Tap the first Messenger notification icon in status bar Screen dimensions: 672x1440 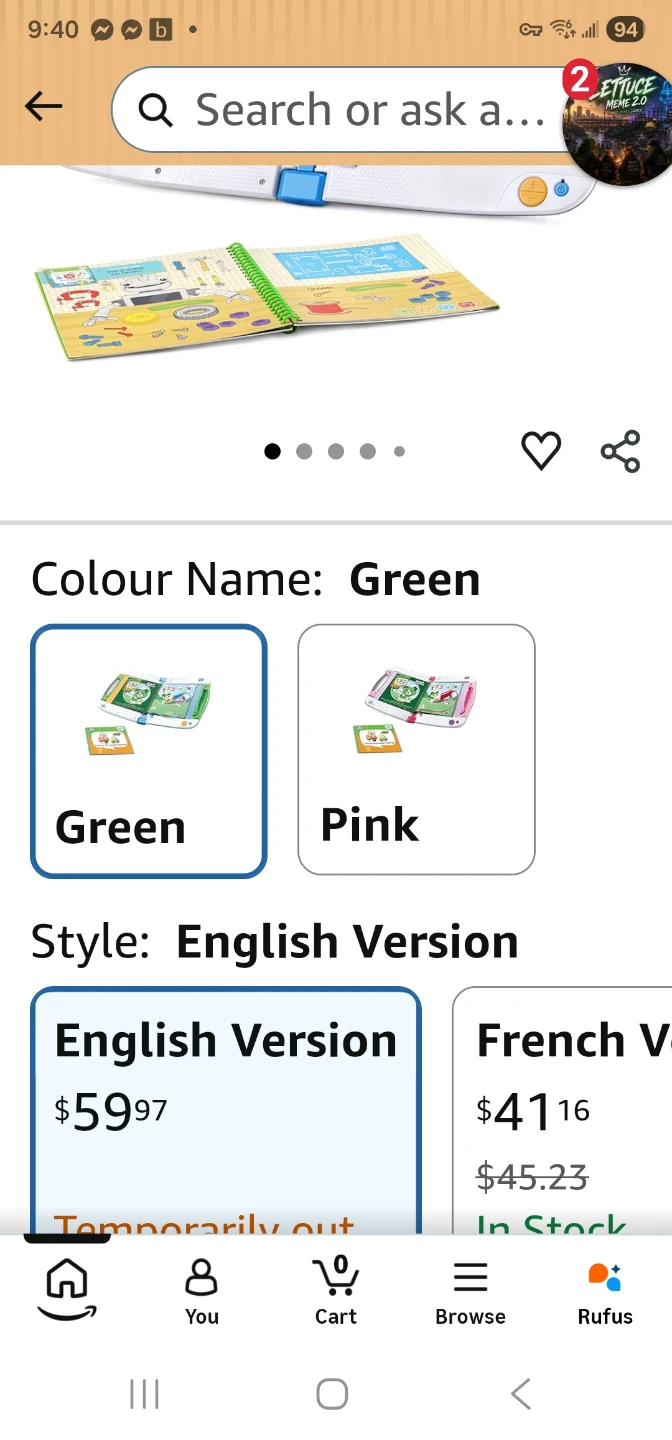click(x=101, y=30)
